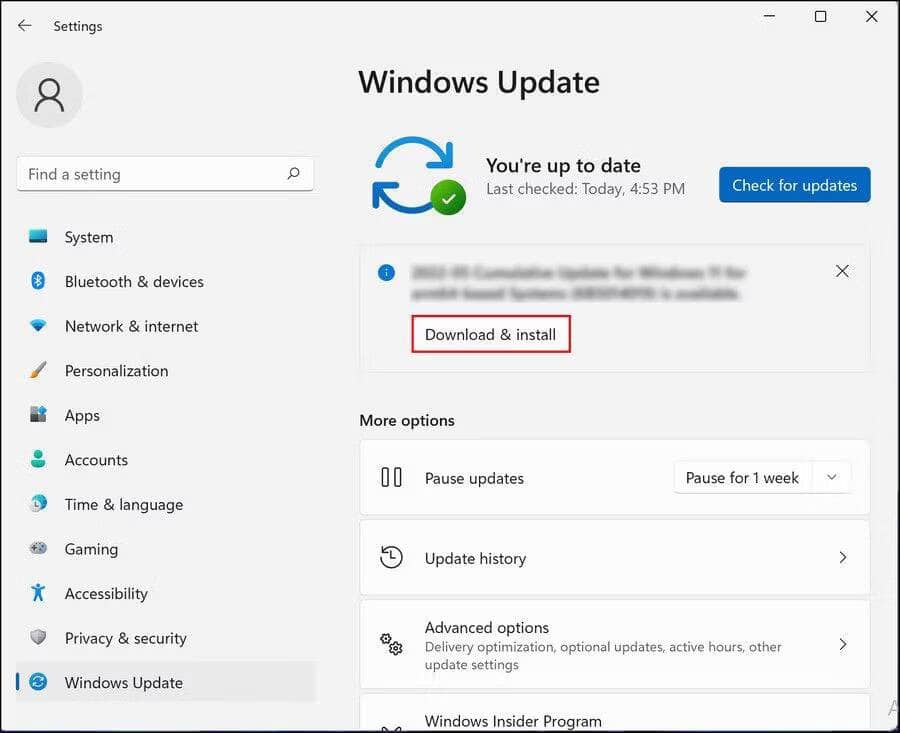Select Windows Update in the sidebar
This screenshot has height=733, width=900.
122,682
